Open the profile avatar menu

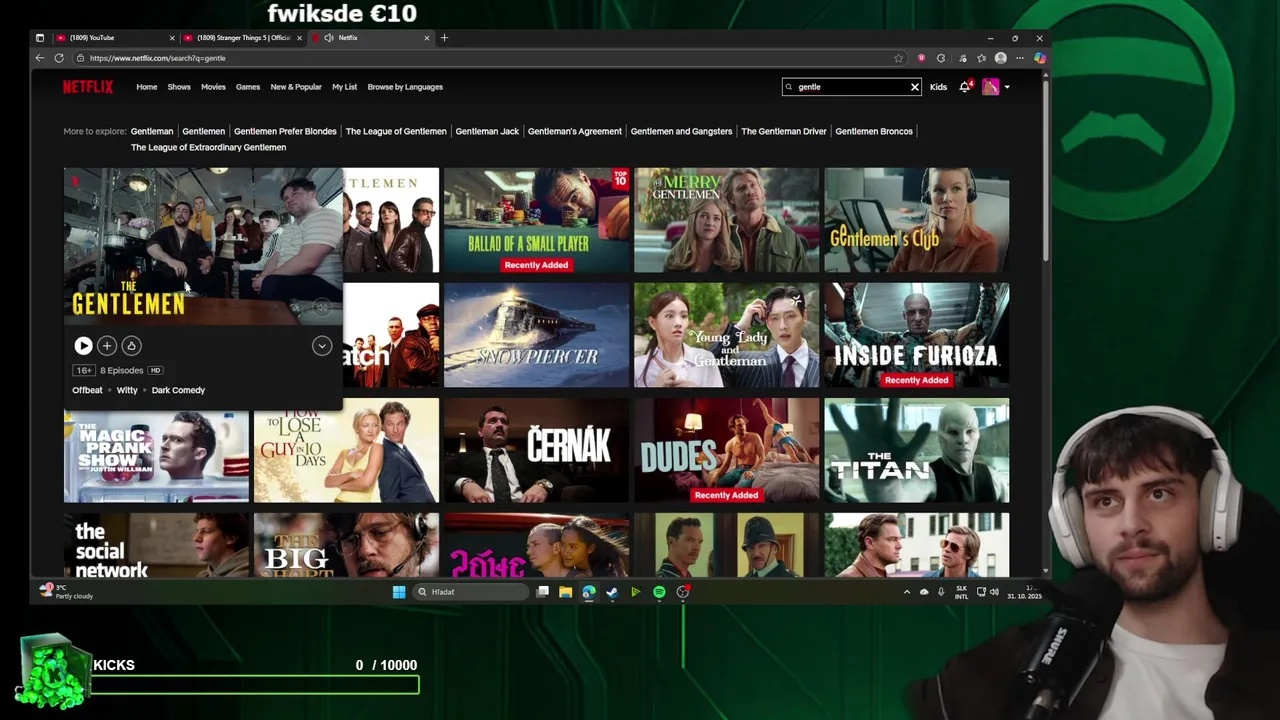(990, 87)
